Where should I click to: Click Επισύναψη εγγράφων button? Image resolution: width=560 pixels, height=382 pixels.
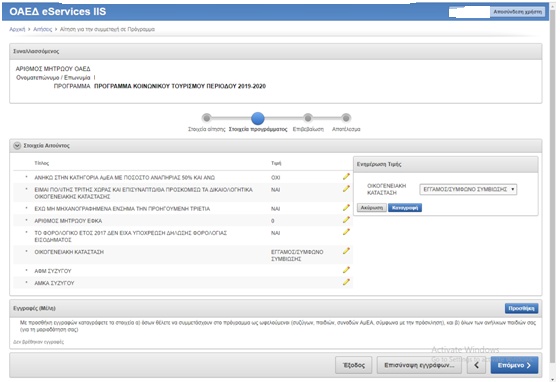pos(419,365)
